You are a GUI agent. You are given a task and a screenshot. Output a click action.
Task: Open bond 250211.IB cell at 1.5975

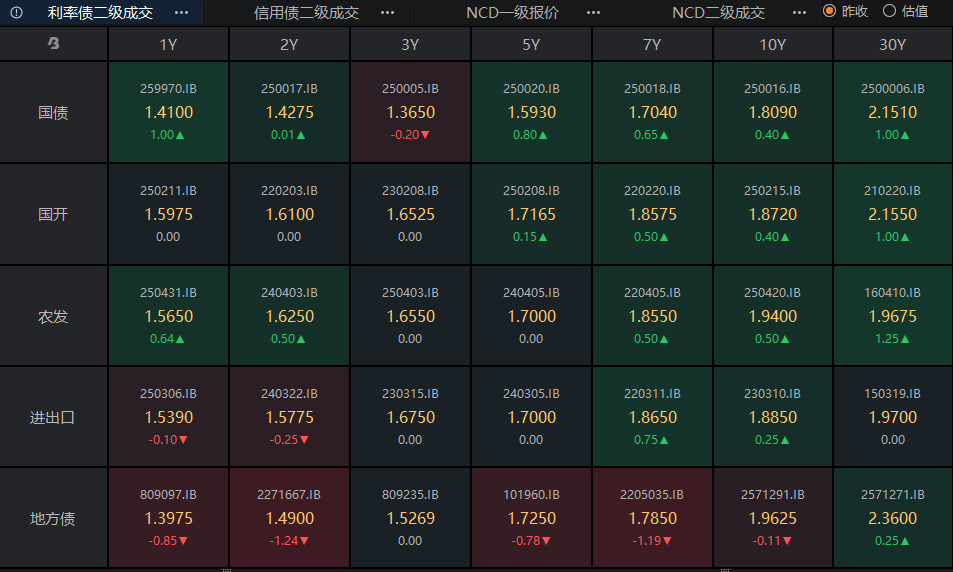[x=168, y=215]
